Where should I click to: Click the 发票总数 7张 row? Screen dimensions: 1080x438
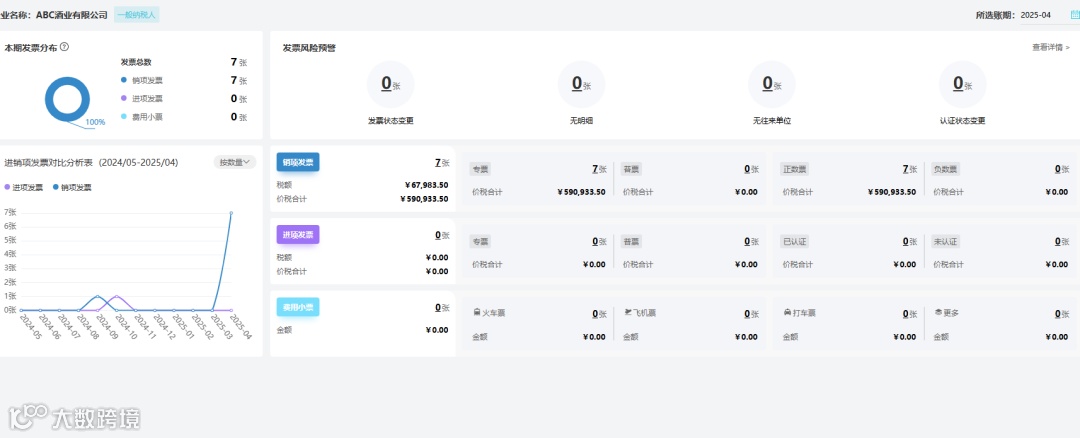[184, 62]
